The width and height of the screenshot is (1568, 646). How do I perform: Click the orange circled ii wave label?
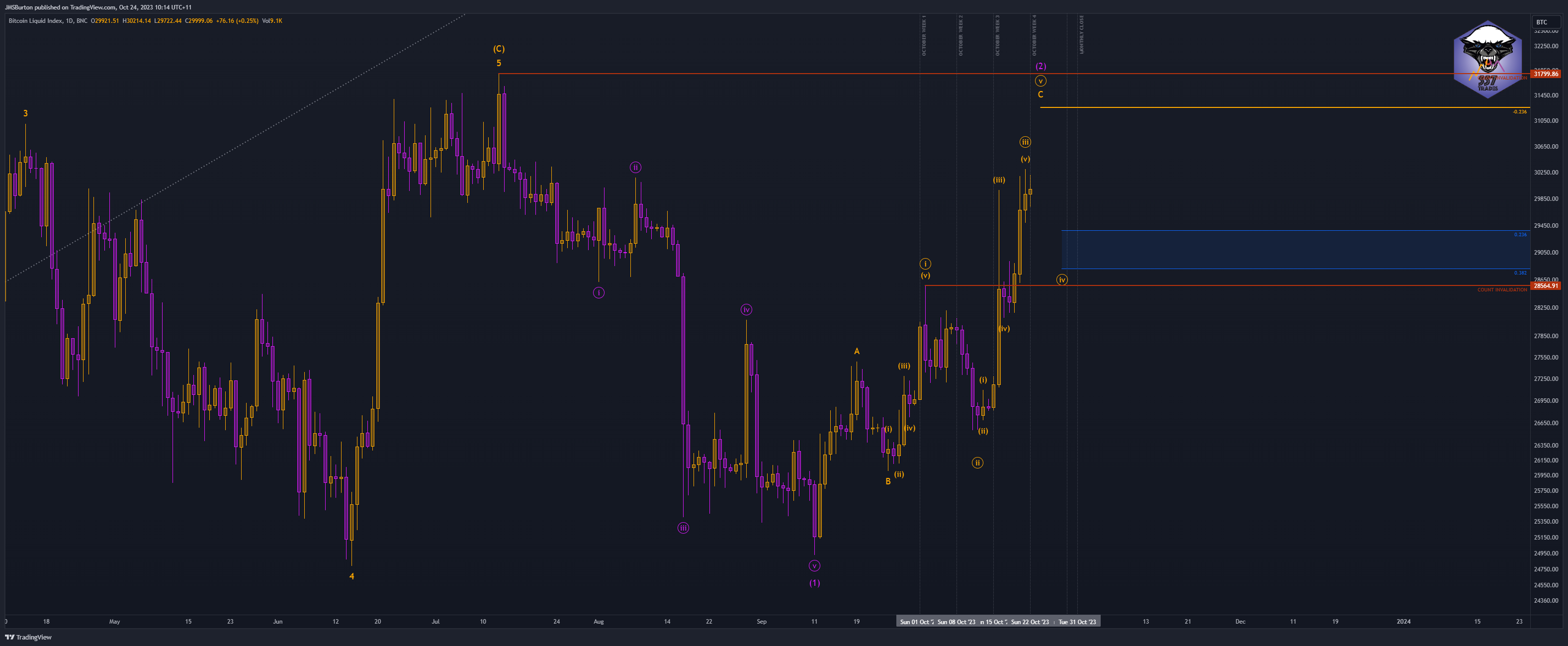pos(977,462)
